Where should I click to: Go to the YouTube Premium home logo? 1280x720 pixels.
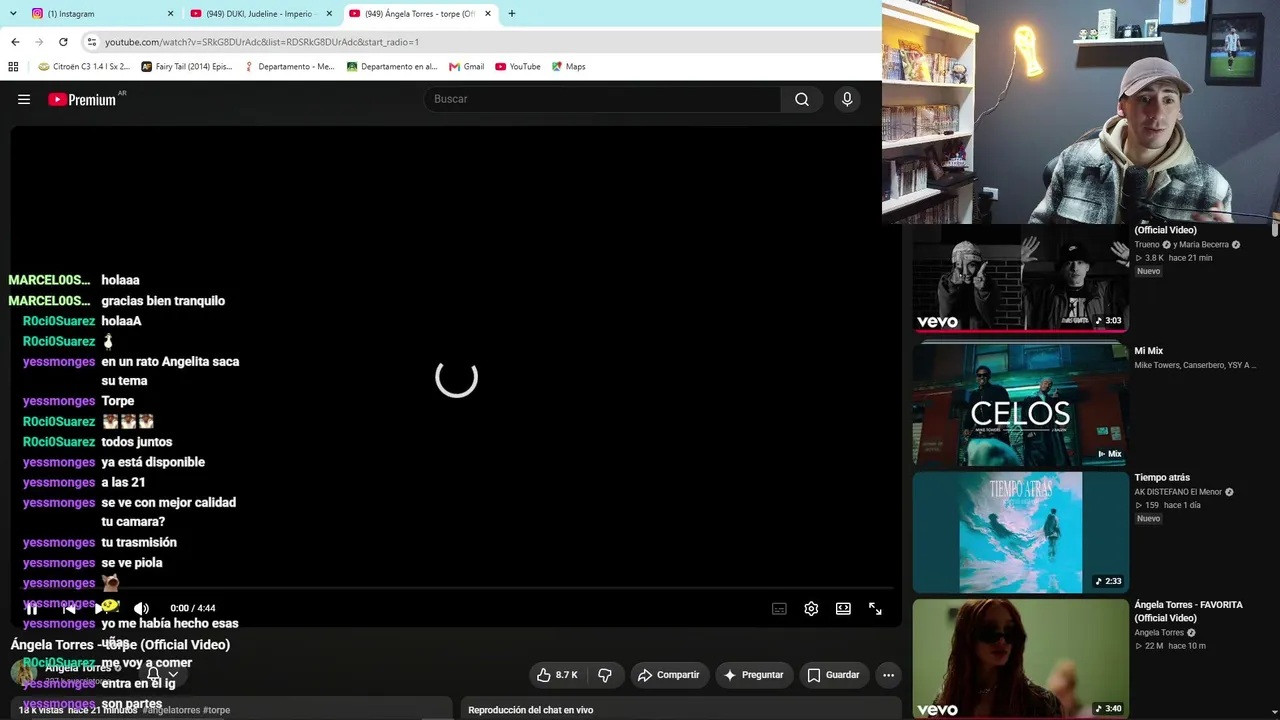tap(82, 99)
